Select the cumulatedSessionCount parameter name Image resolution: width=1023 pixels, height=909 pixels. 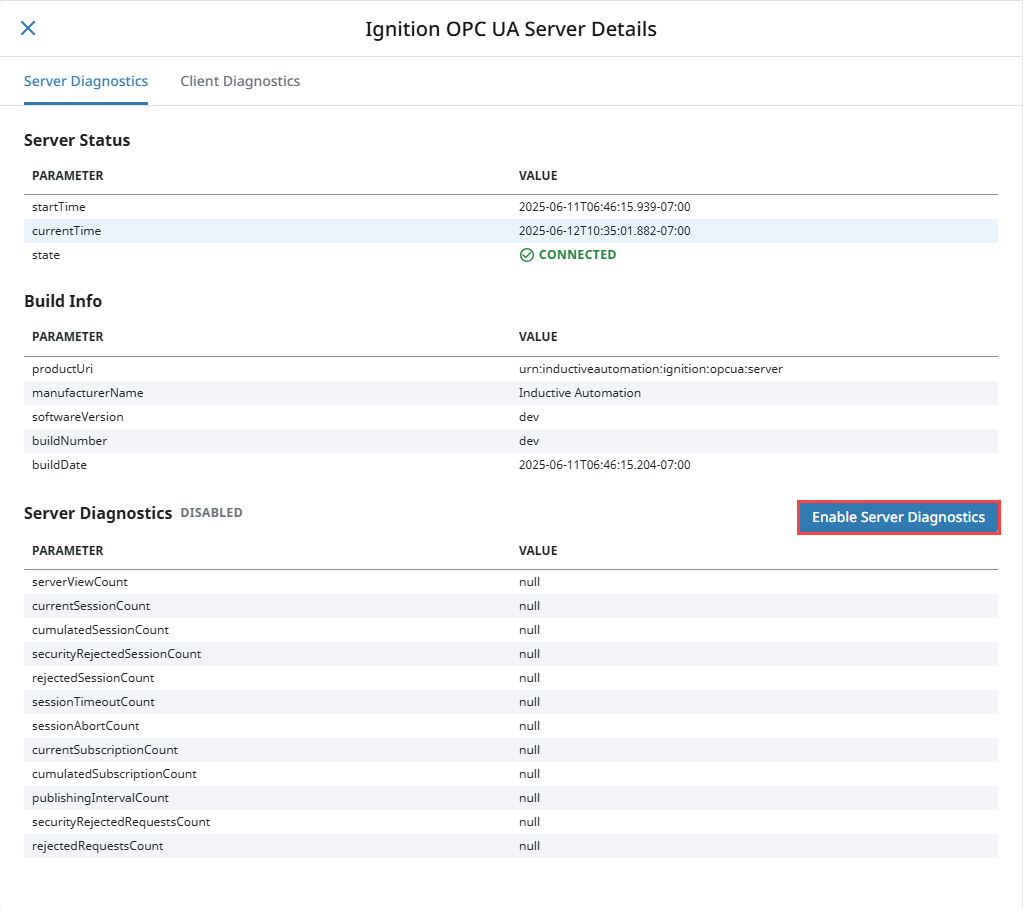coord(100,630)
